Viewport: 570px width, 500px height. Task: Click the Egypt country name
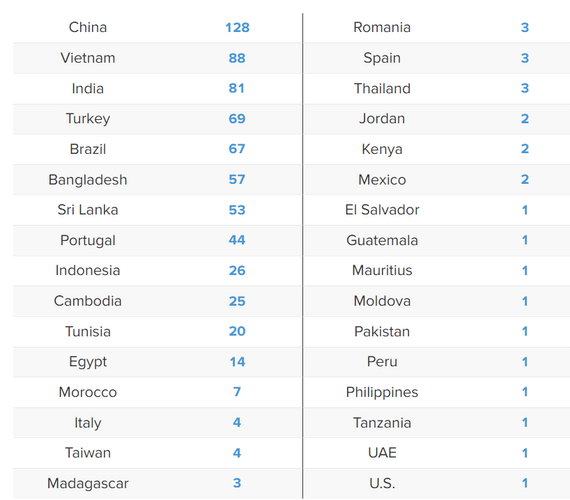coord(88,362)
